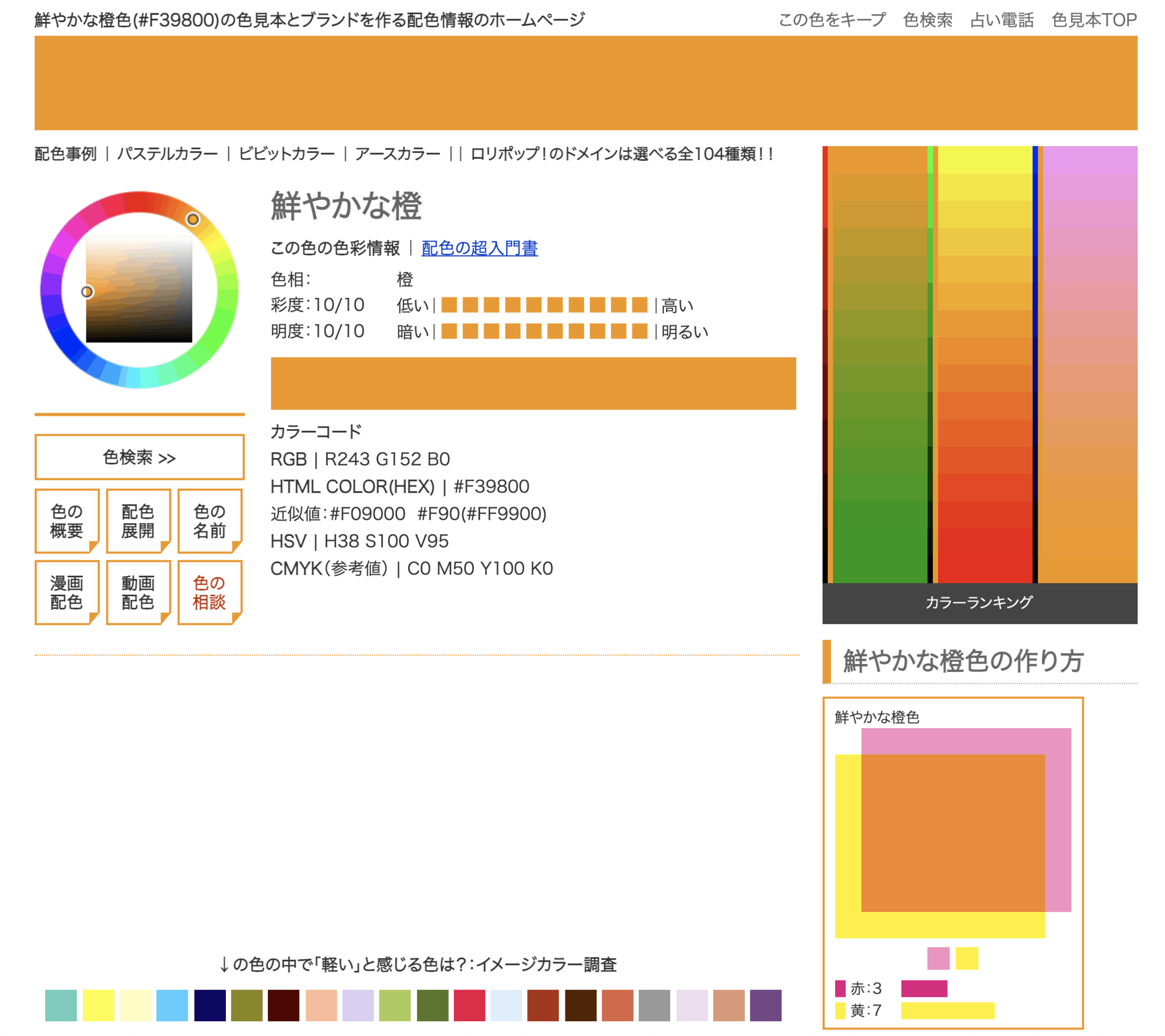1165x1036 pixels.
Task: Select the teal swatch in survey row
Action: [61, 1005]
